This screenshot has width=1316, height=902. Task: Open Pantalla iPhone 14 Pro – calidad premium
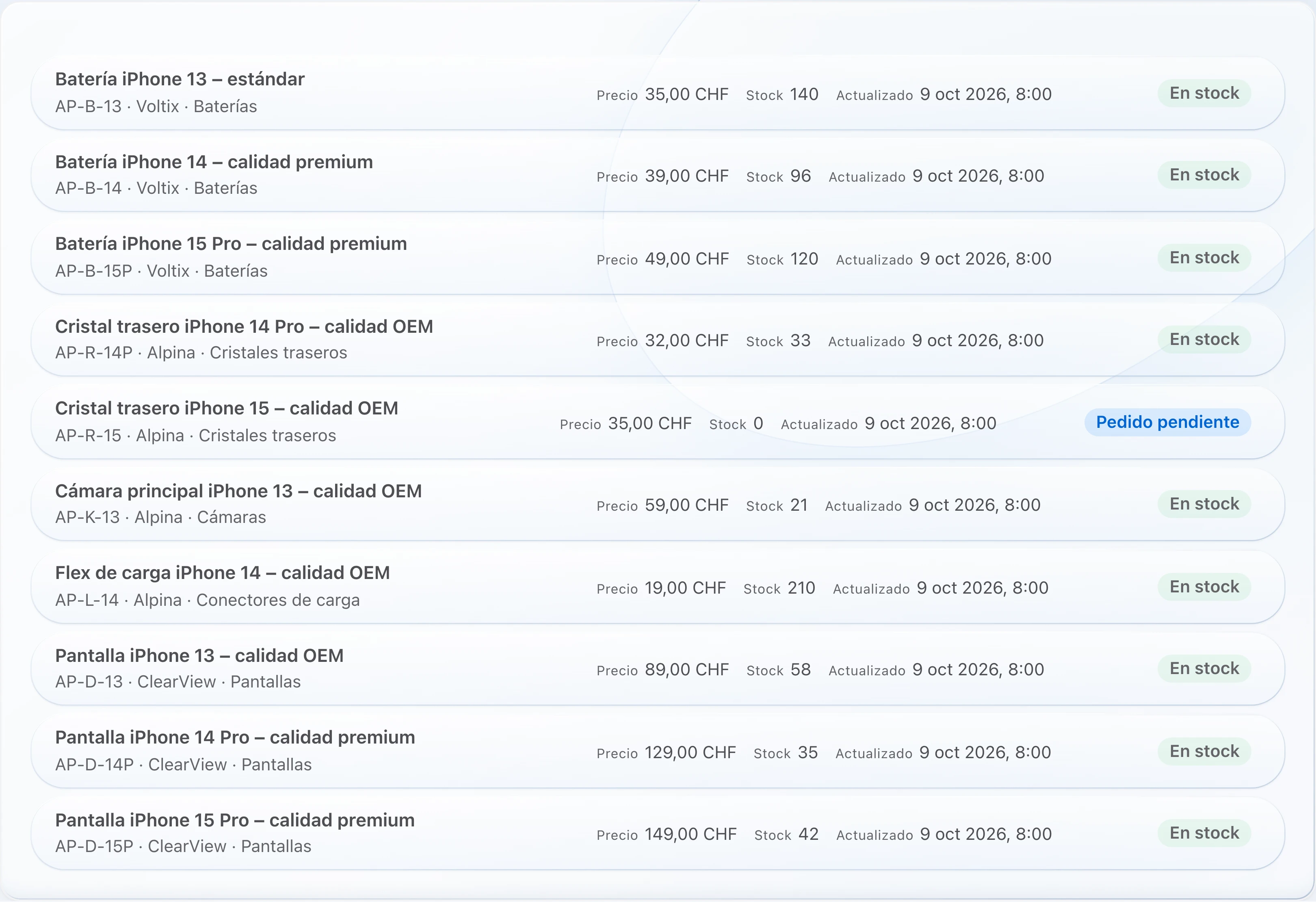tap(658, 751)
